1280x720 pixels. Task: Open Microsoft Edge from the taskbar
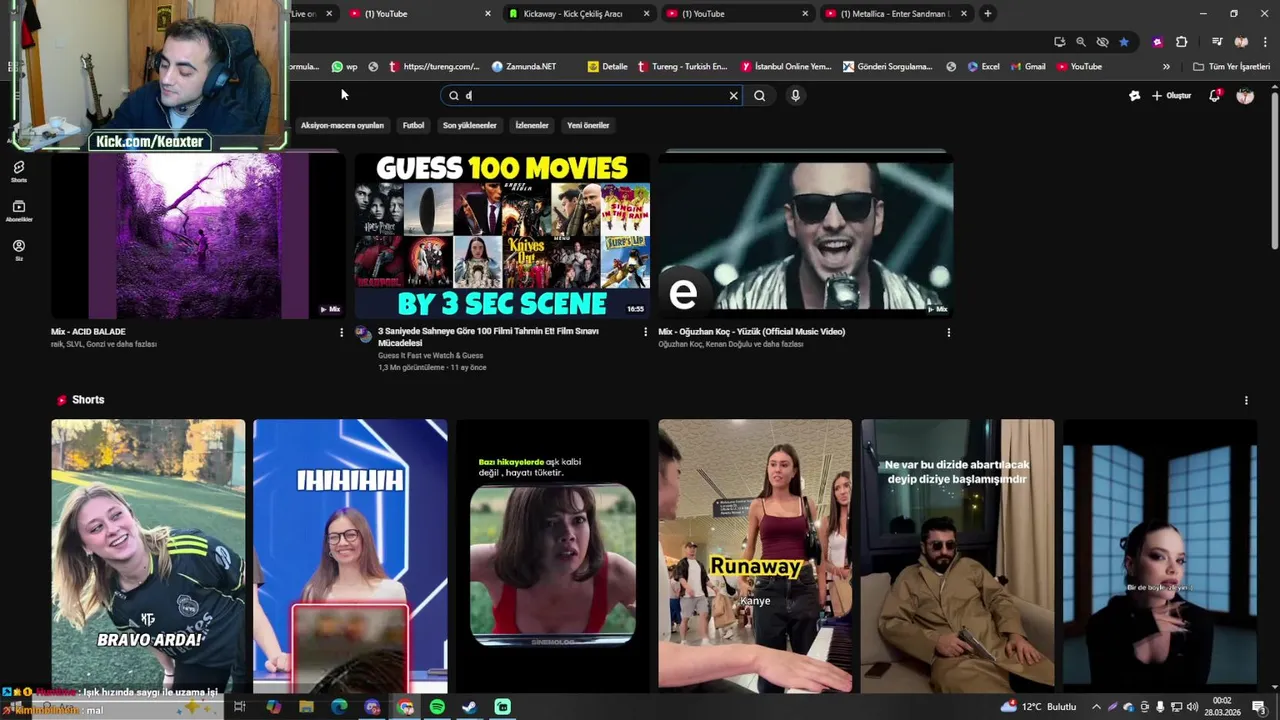(339, 707)
